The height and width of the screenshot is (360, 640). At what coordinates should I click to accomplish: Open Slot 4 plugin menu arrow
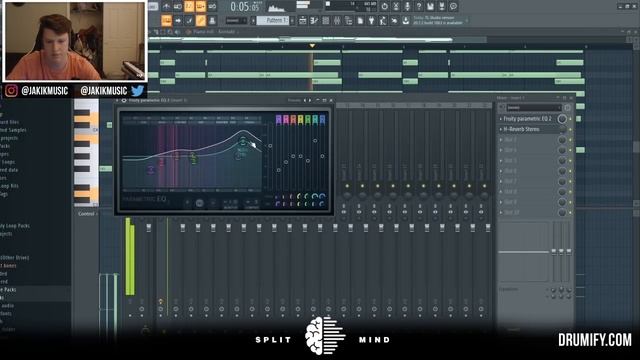pyautogui.click(x=501, y=150)
